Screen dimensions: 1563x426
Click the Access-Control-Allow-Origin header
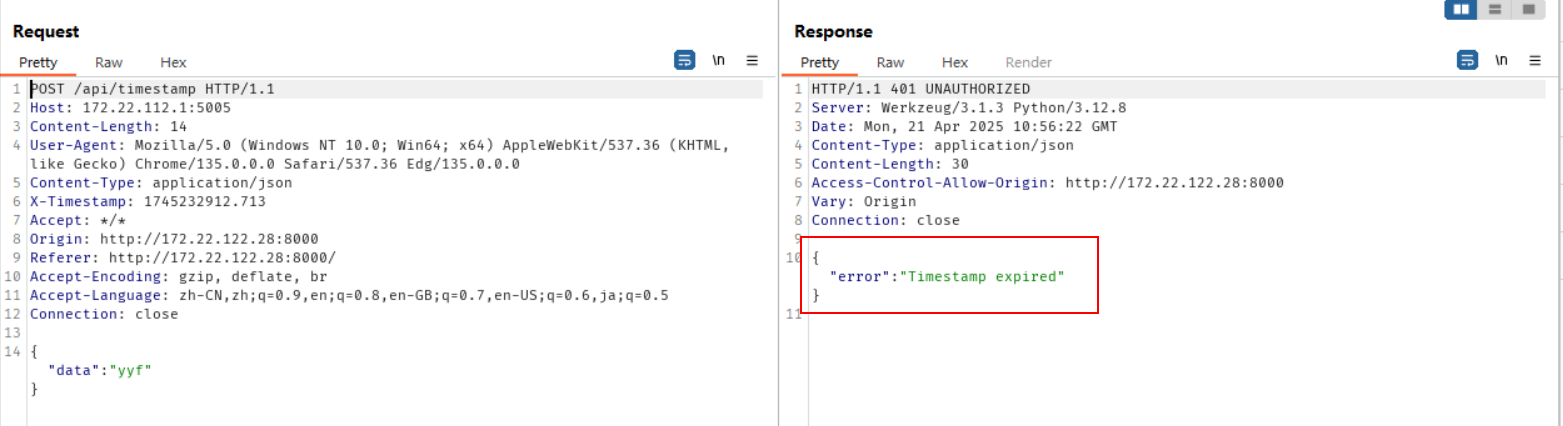1047,183
